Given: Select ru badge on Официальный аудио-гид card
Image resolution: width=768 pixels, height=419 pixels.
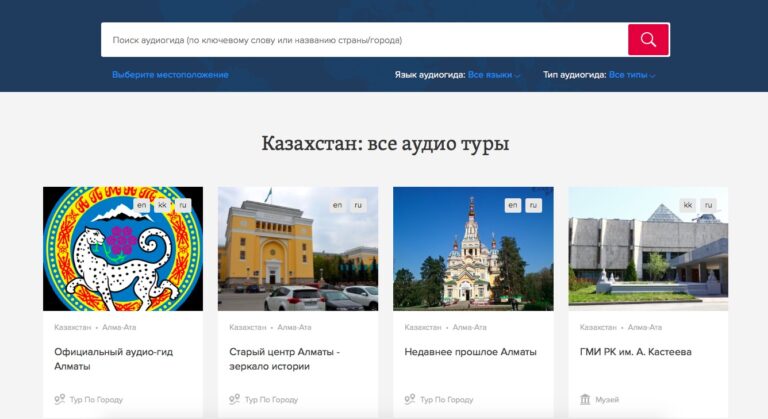Looking at the screenshot, I should coord(183,205).
